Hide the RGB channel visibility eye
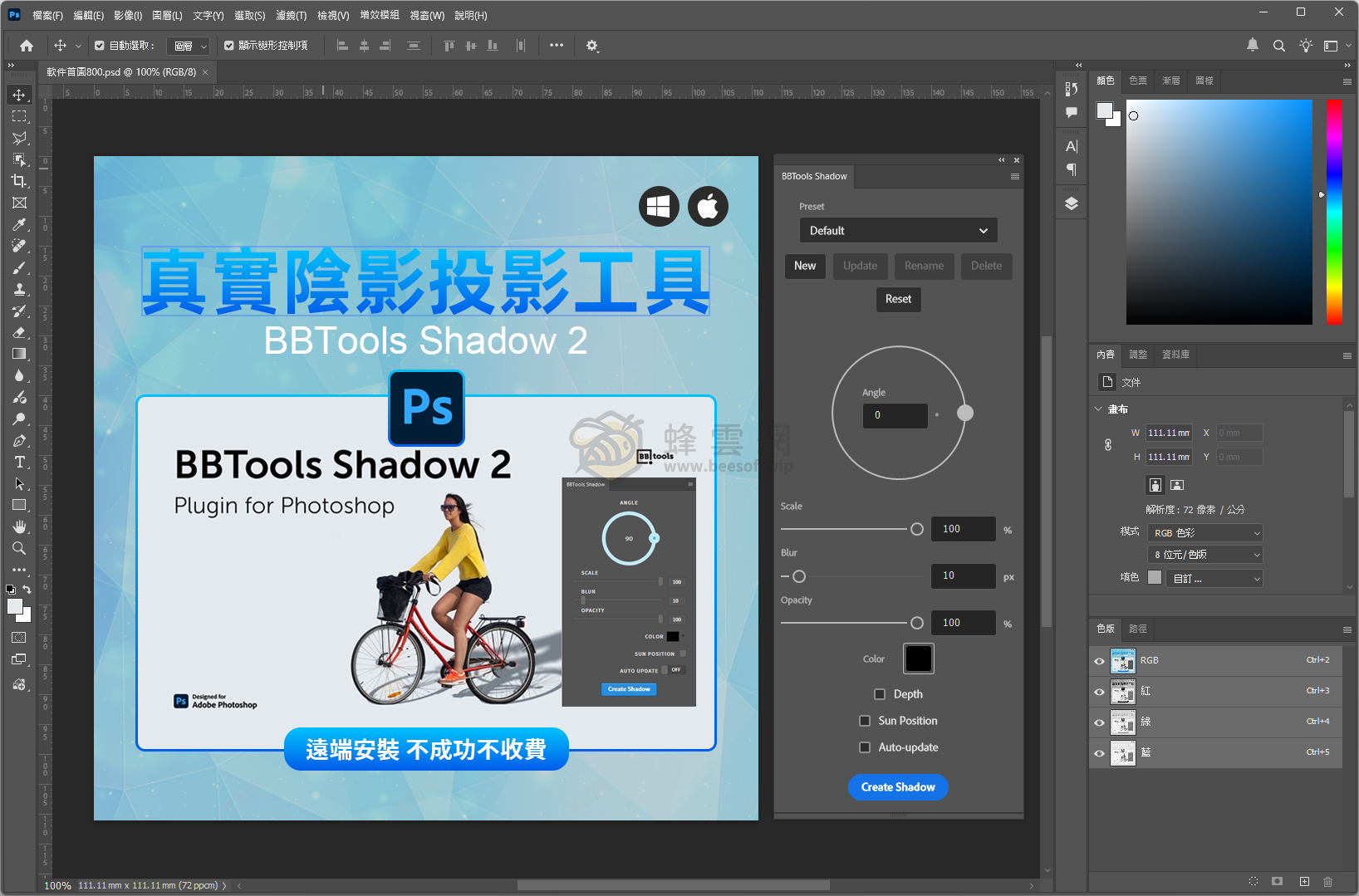This screenshot has height=896, width=1359. point(1099,661)
